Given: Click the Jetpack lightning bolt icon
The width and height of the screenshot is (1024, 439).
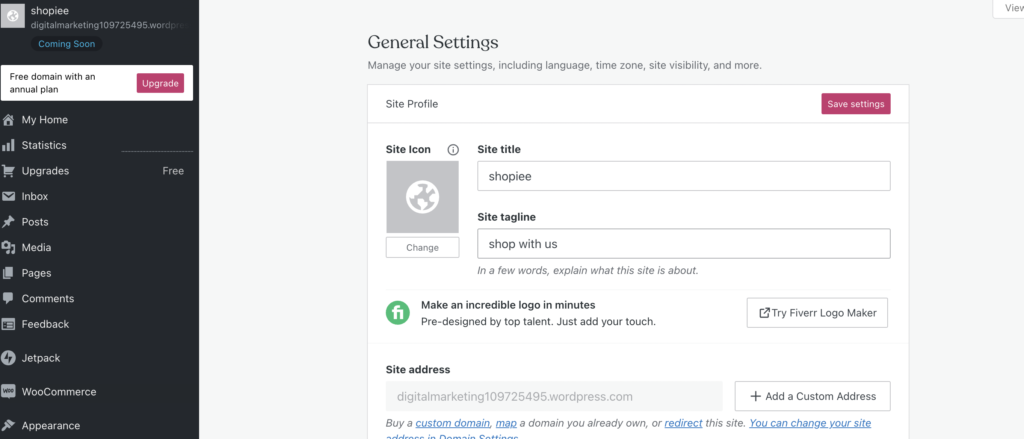Looking at the screenshot, I should (x=9, y=358).
